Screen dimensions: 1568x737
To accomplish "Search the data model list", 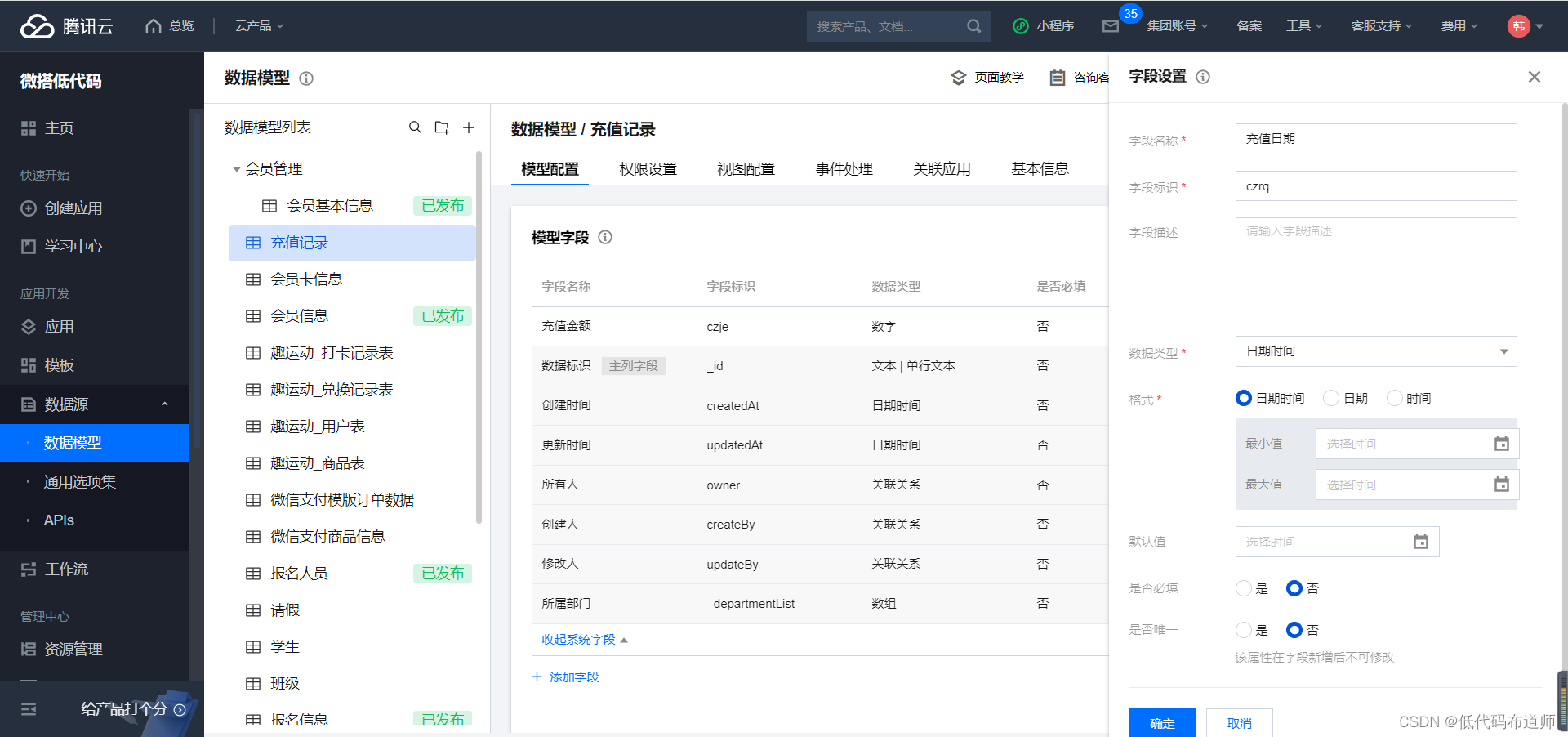I will [x=415, y=127].
